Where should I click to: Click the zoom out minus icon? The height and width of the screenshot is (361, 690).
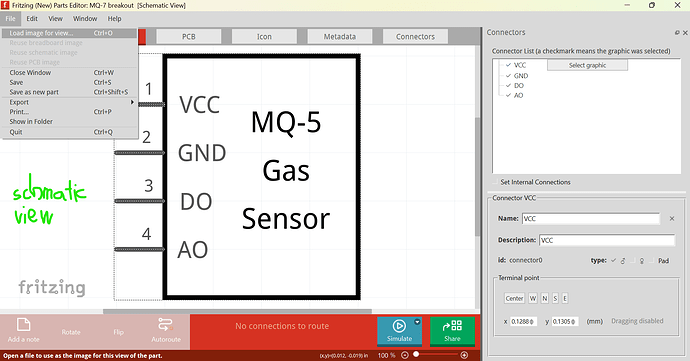point(405,355)
